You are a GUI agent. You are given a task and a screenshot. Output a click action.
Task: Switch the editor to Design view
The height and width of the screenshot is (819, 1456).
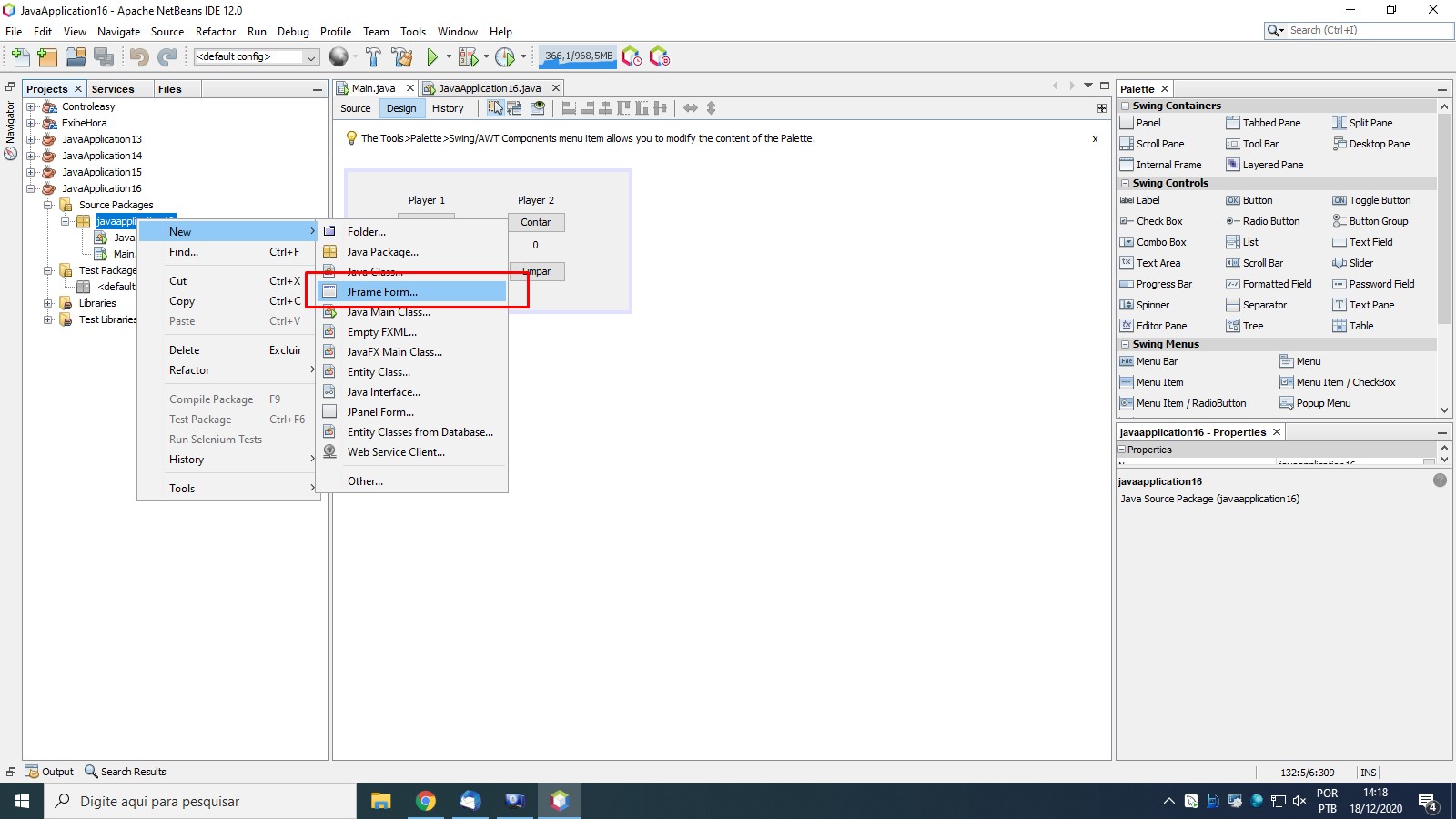click(x=401, y=108)
